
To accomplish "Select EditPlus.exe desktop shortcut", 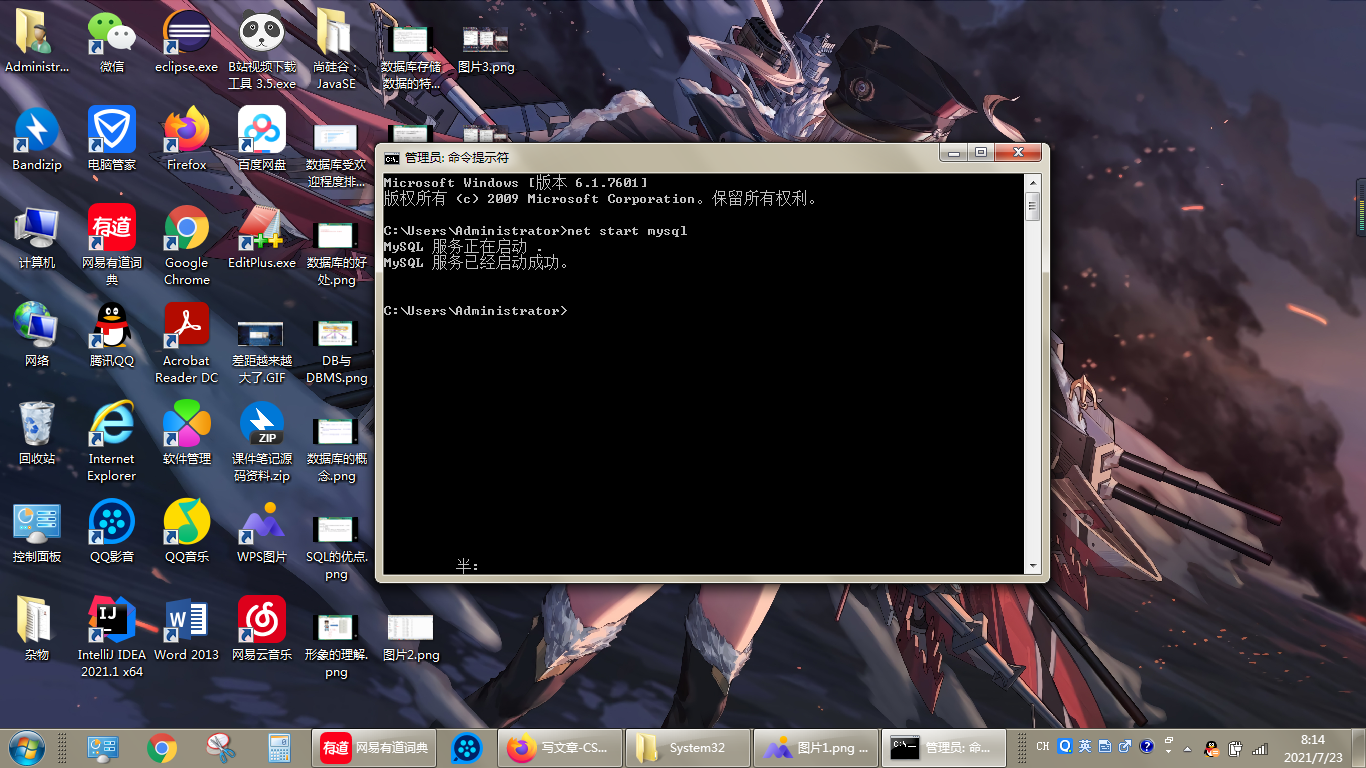I will click(262, 238).
